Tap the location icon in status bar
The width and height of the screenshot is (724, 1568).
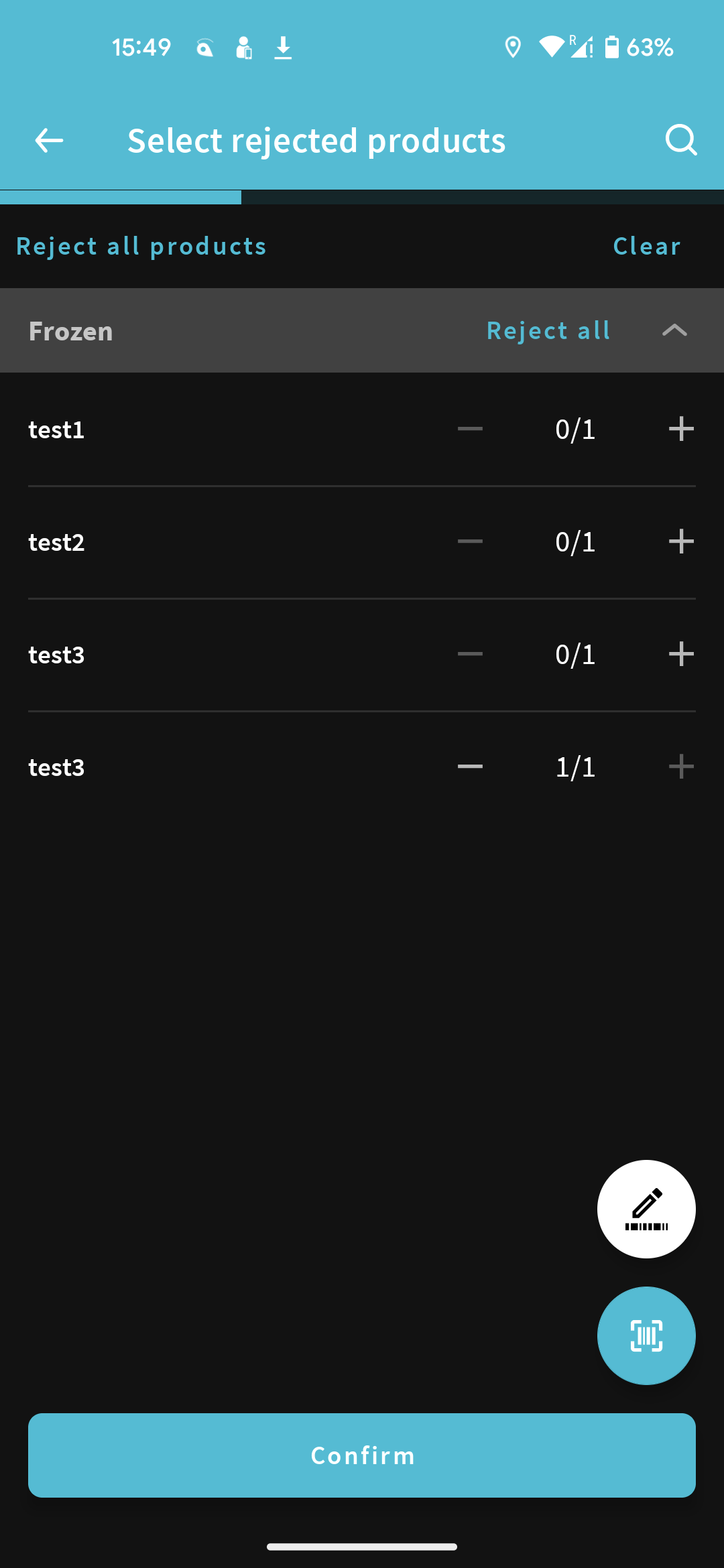513,48
